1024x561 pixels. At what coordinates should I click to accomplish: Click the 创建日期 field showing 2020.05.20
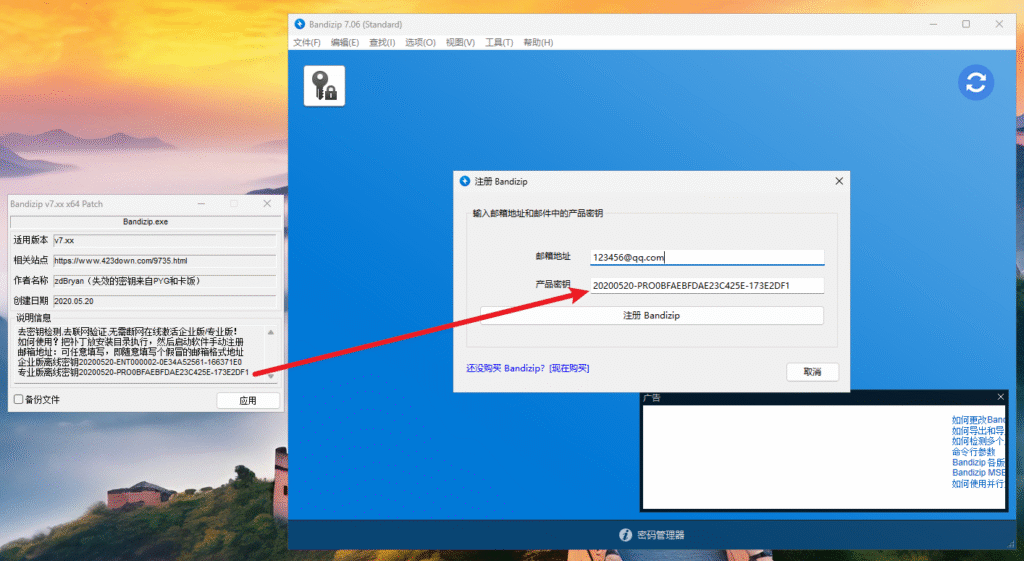(165, 301)
